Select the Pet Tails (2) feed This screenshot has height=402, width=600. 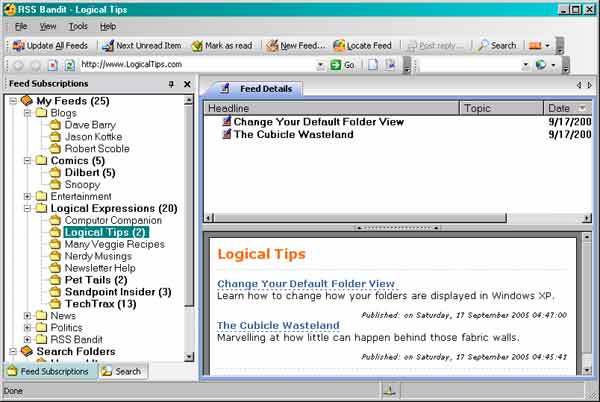click(96, 280)
